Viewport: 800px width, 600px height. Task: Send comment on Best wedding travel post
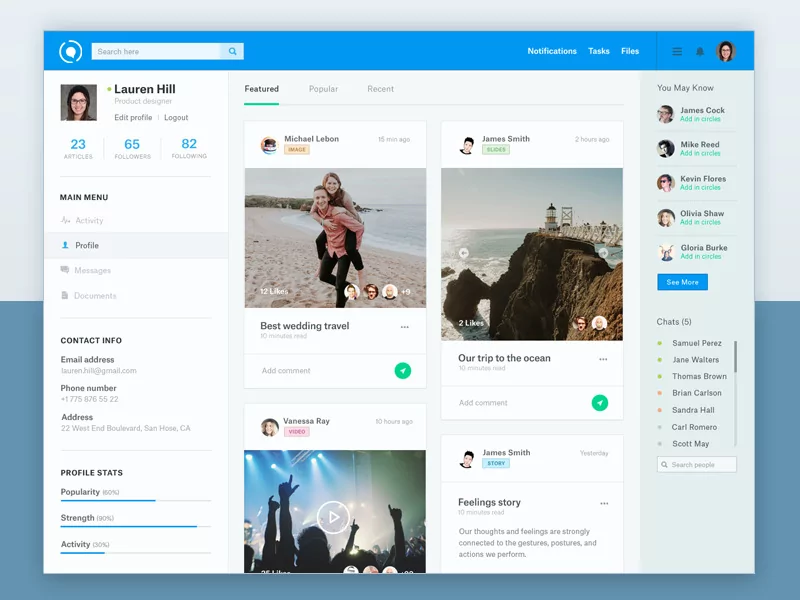[403, 370]
